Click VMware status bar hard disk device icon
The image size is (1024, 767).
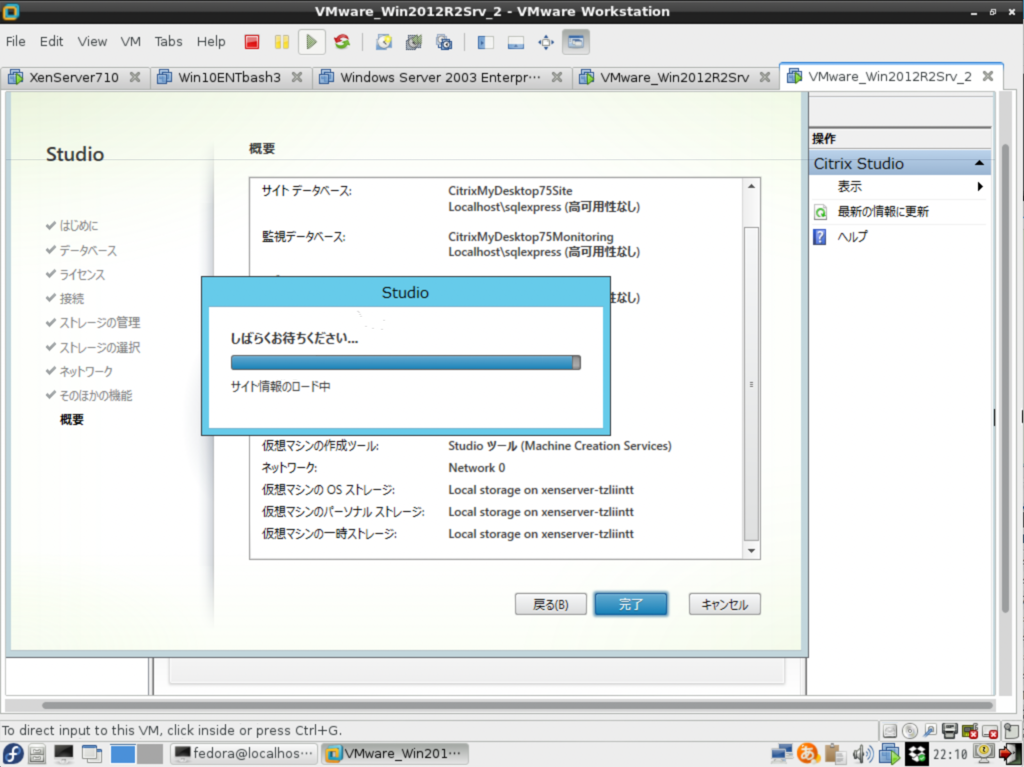coord(889,730)
